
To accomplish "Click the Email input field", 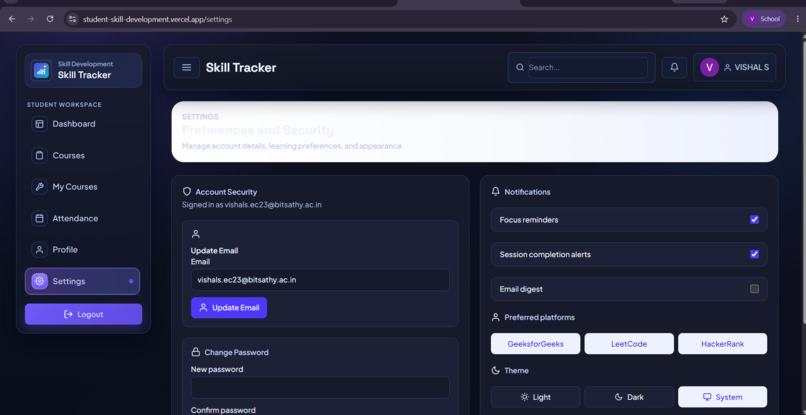I will [320, 280].
